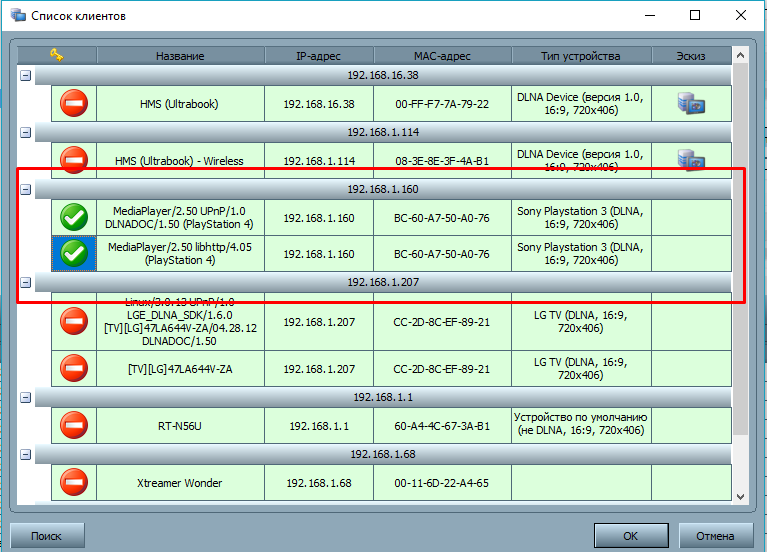Click settings icon for HMS (Ultrabook) - Wireless
This screenshot has width=767, height=552.
tap(691, 160)
